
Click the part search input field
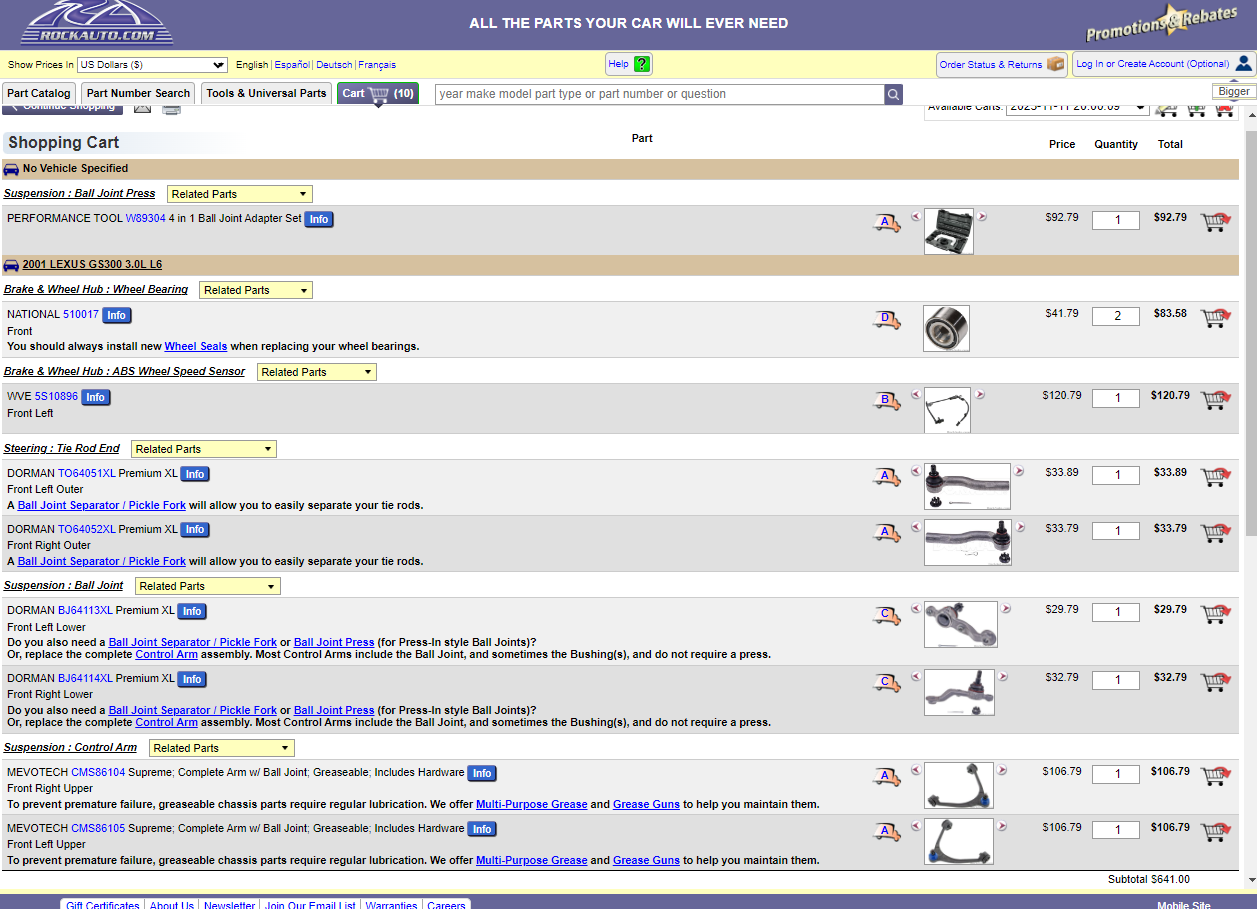point(660,94)
